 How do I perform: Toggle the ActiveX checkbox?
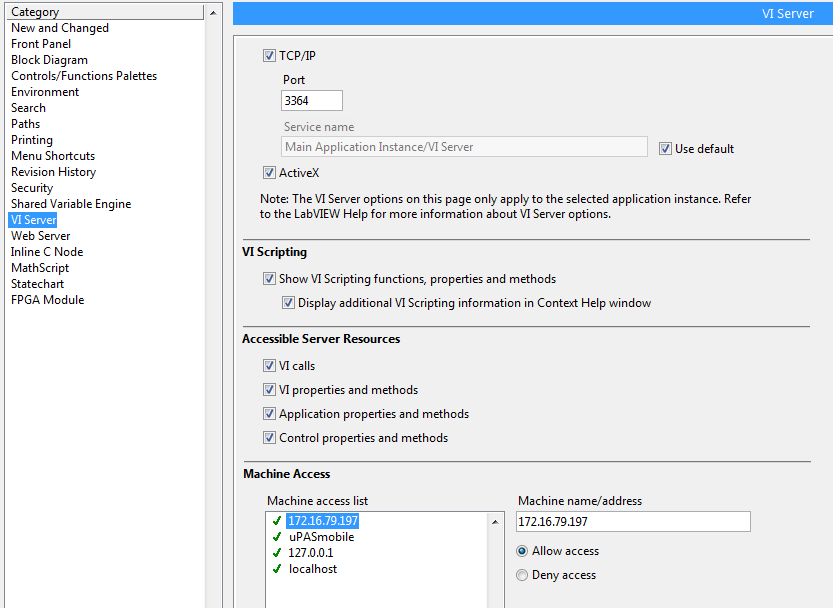(x=269, y=173)
